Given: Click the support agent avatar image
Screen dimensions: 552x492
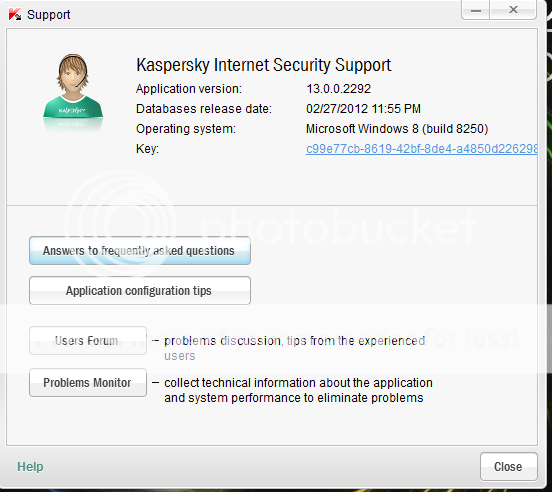Looking at the screenshot, I should click(x=73, y=92).
